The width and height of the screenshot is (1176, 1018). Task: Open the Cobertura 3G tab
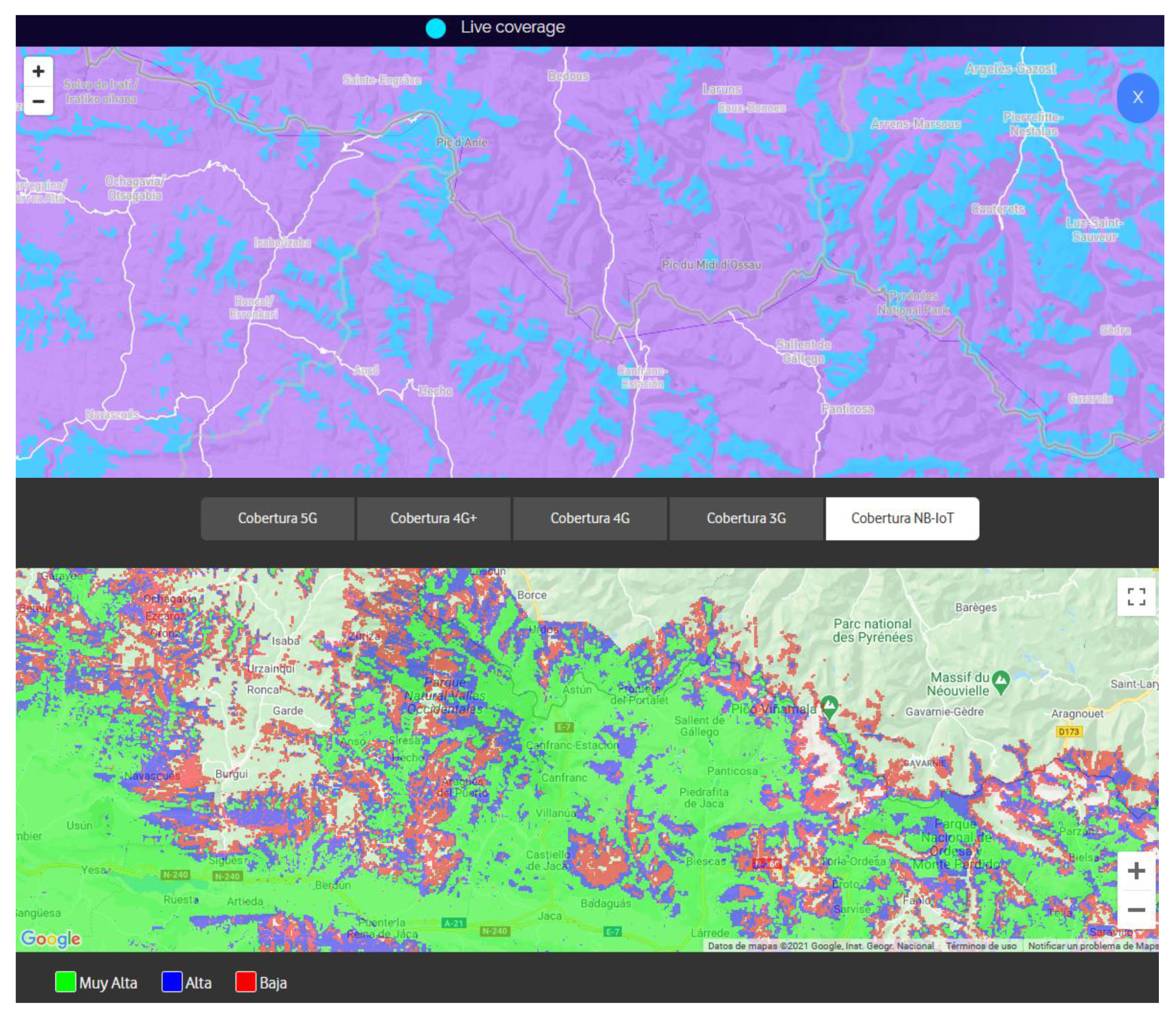pyautogui.click(x=746, y=518)
